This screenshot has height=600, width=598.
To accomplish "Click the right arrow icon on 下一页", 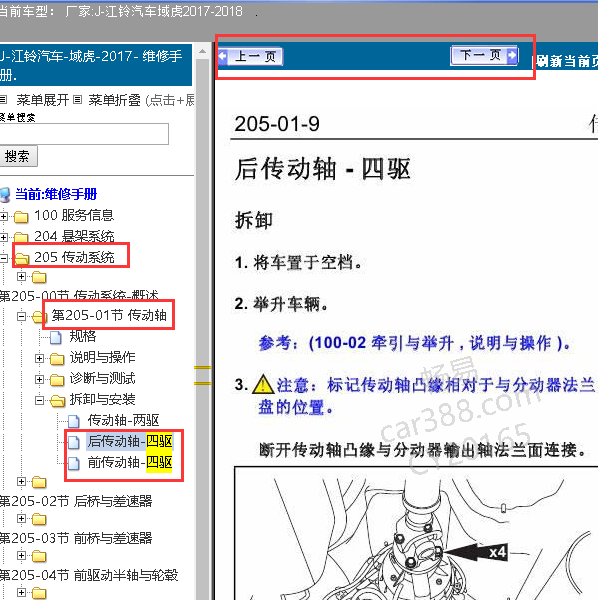I will 512,55.
